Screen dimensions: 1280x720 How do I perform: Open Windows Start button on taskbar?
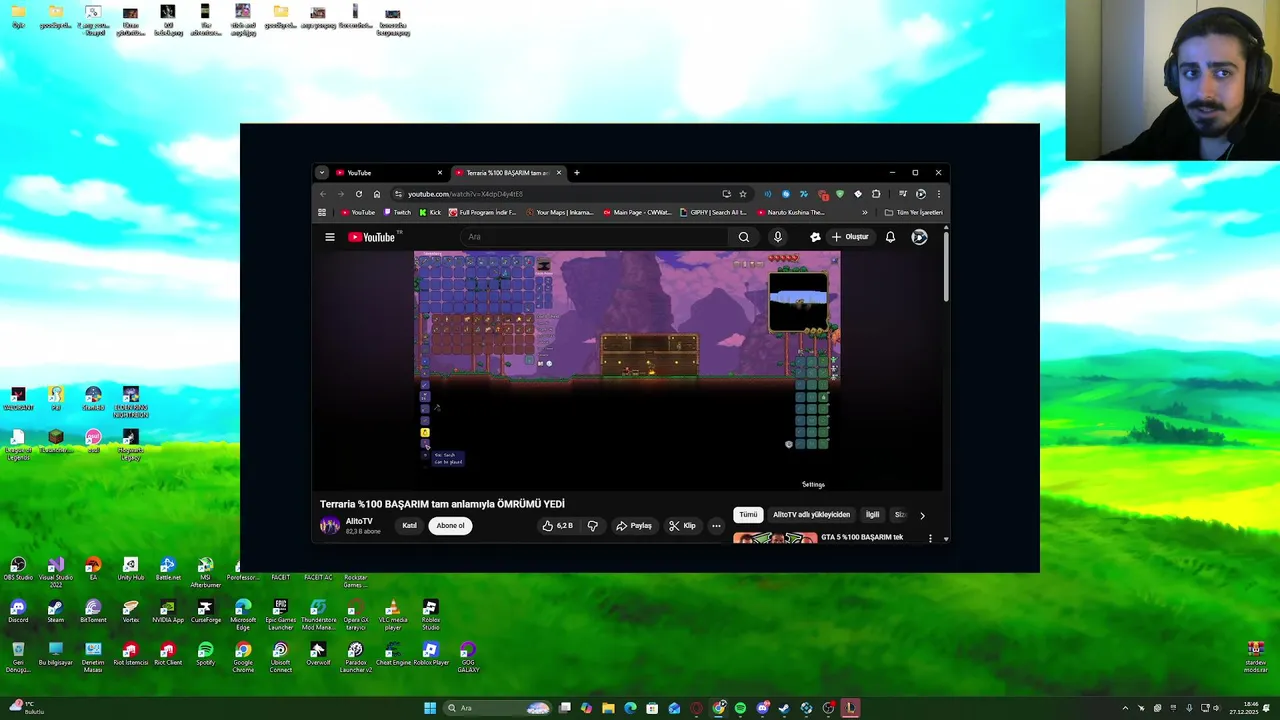[430, 708]
